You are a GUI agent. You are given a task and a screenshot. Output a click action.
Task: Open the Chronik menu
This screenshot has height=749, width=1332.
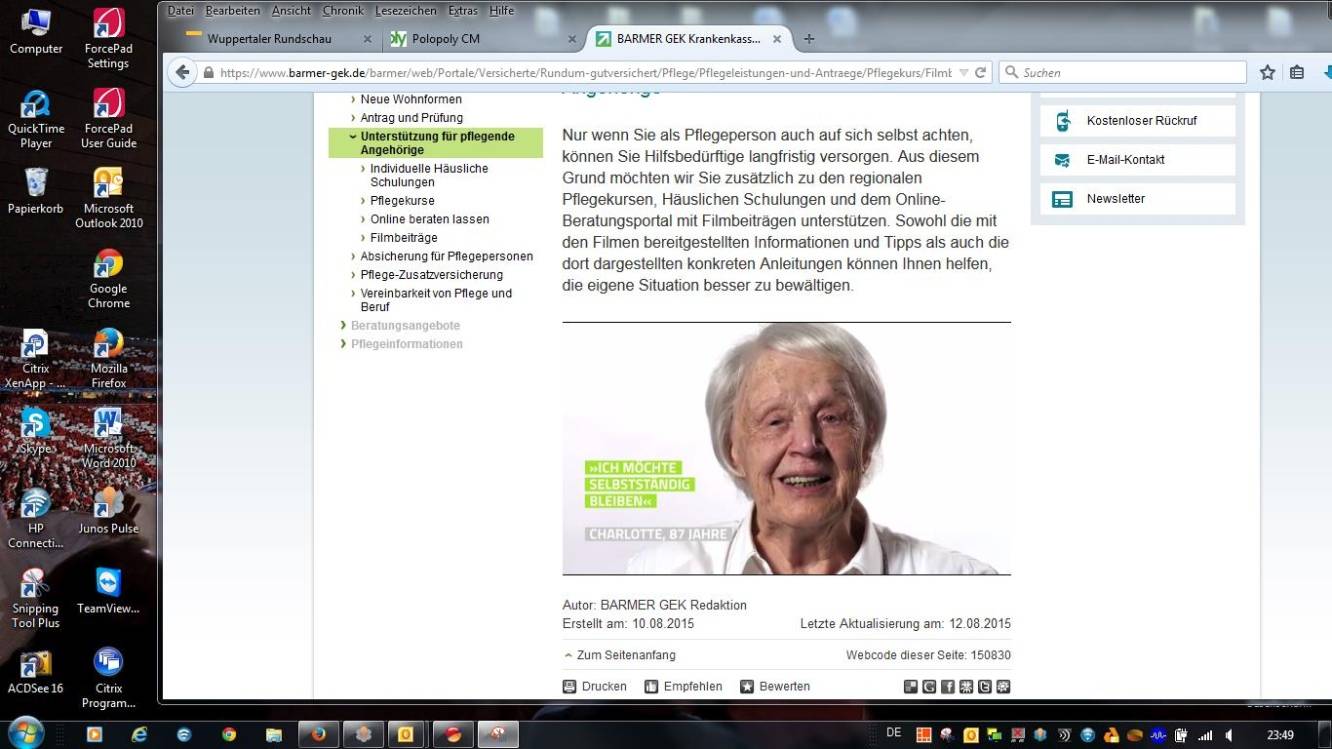point(342,10)
